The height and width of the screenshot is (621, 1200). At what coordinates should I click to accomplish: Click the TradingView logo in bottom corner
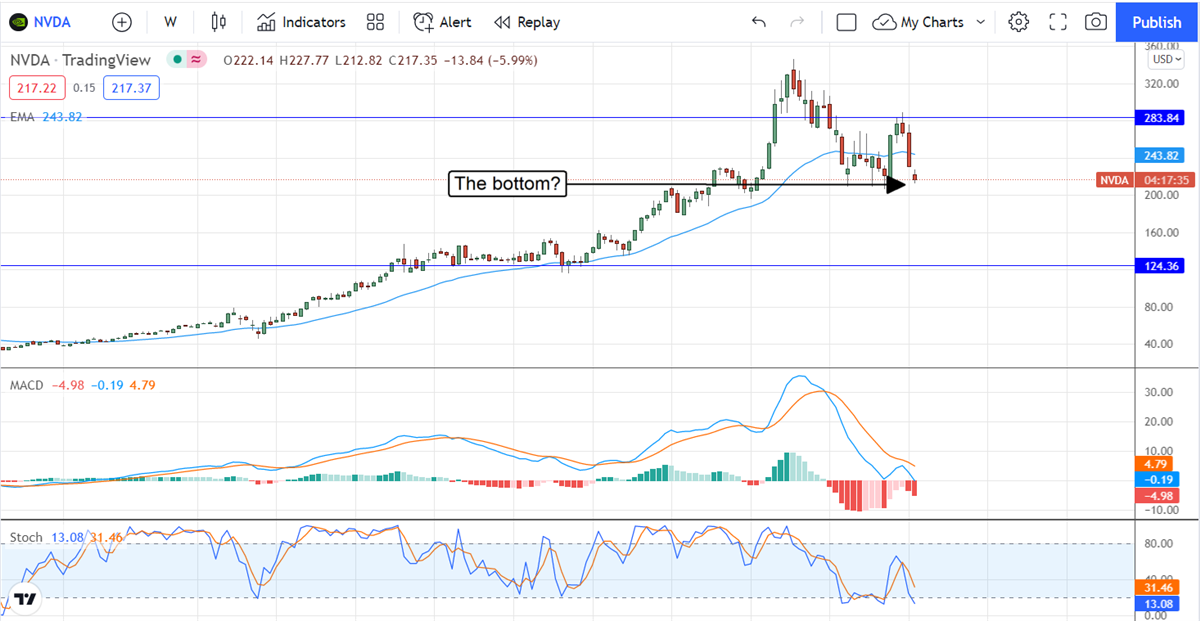click(x=25, y=599)
